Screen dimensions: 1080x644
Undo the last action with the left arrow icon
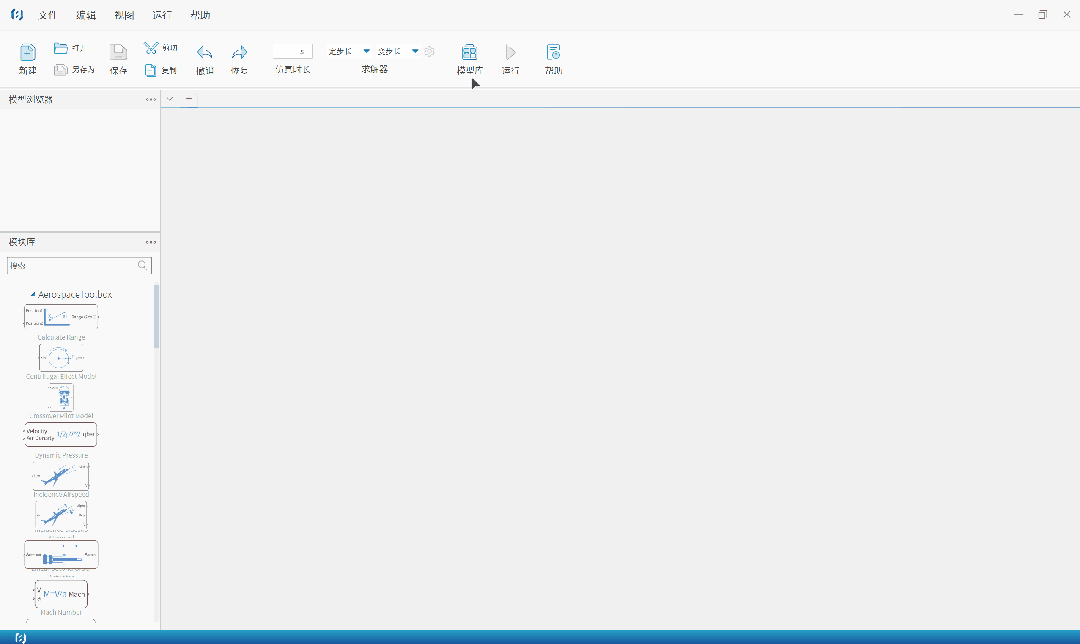(x=204, y=53)
